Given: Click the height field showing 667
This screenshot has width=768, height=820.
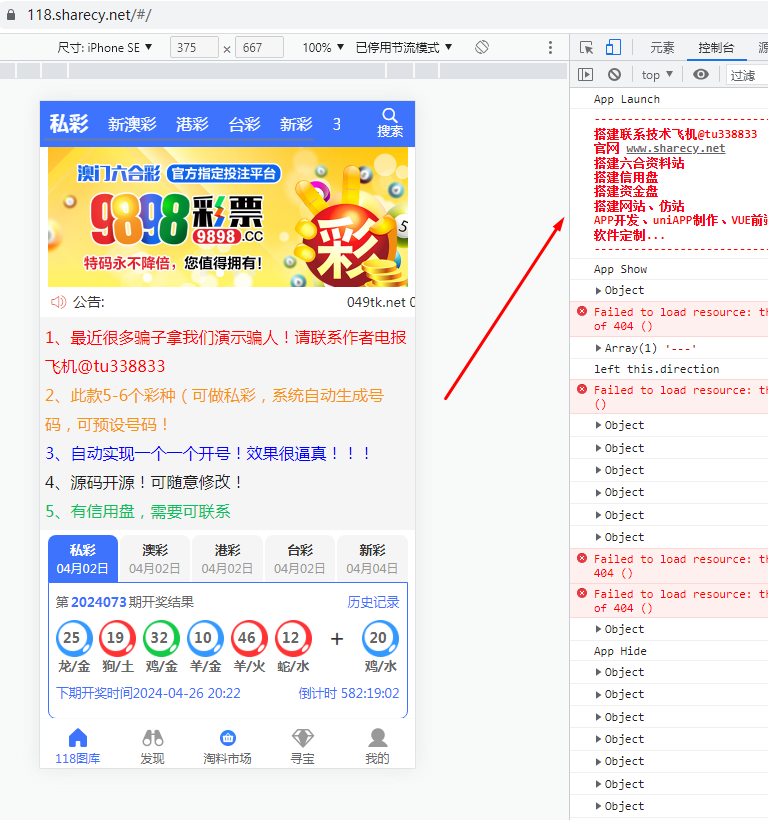Looking at the screenshot, I should [259, 48].
